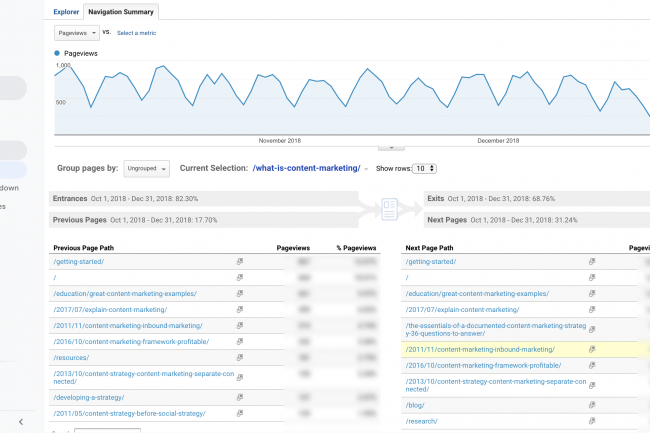Select the Navigation Summary tab

(121, 12)
